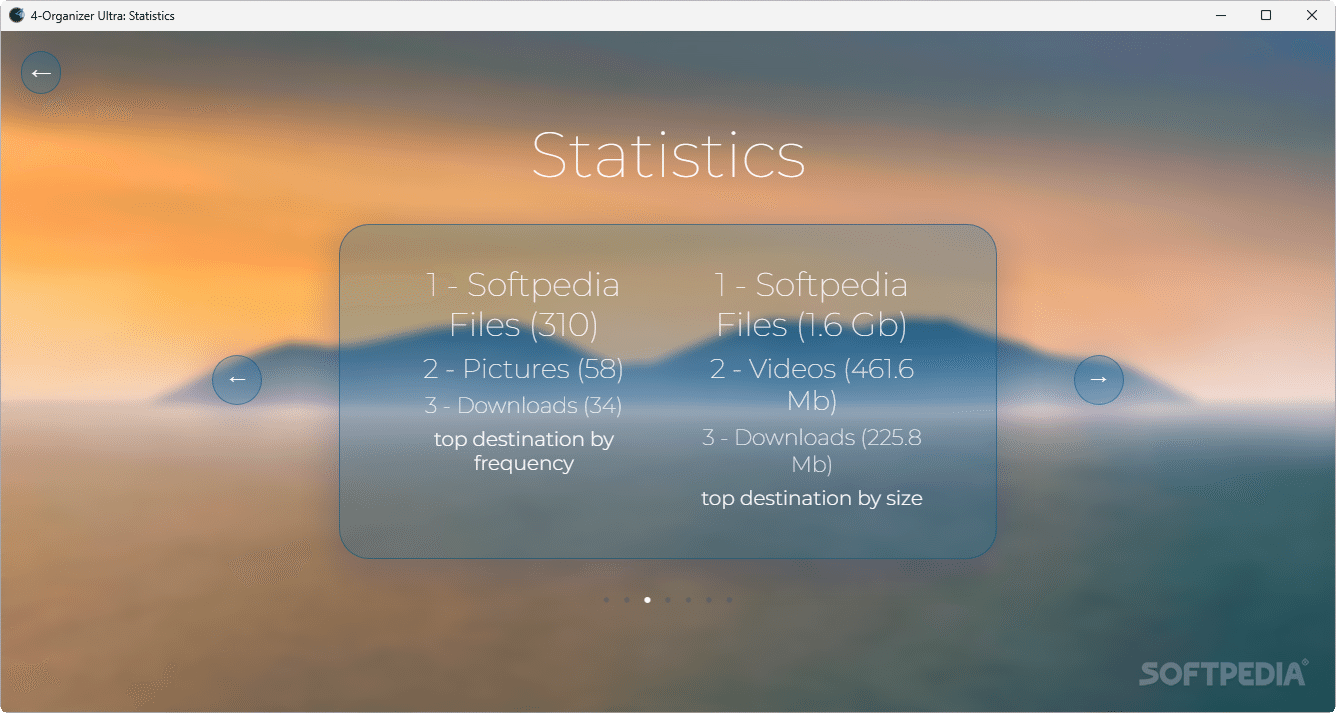Image resolution: width=1336 pixels, height=713 pixels.
Task: Minimize the 4-Organizer Ultra window
Action: tap(1221, 15)
